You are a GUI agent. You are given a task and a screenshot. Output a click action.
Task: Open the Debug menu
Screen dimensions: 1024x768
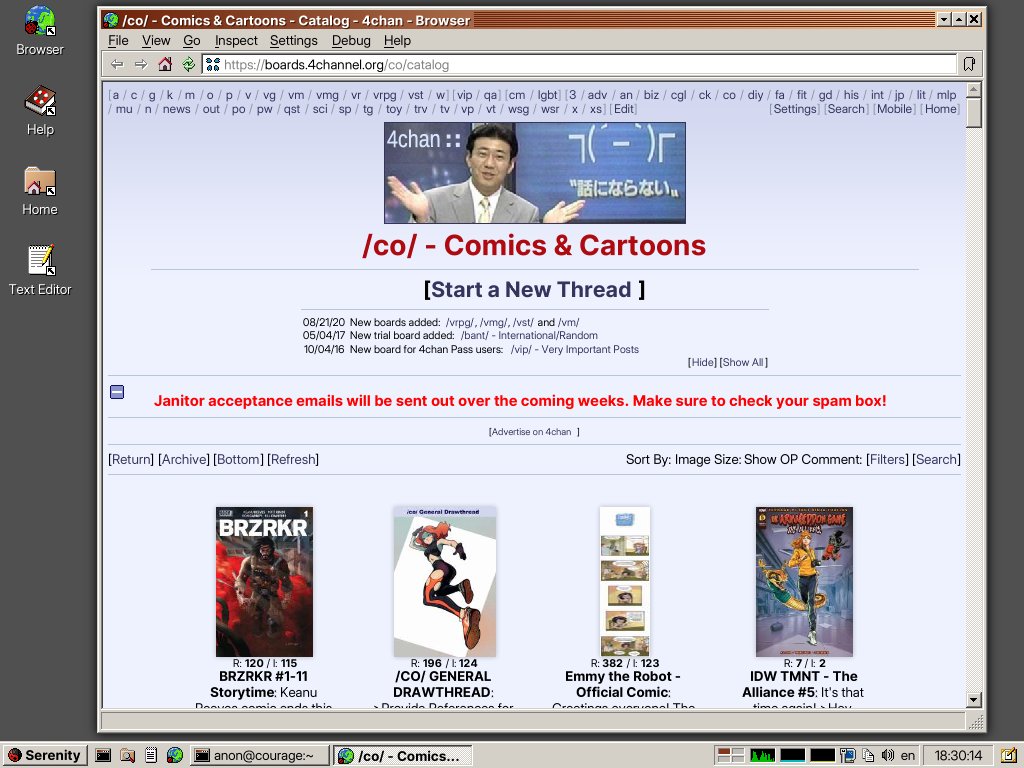pos(351,41)
